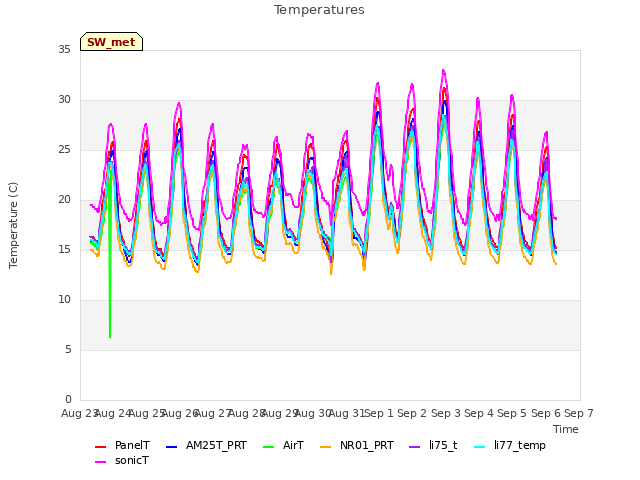Click the 15 y-axis tick label
The image size is (640, 480).
[x=64, y=250]
